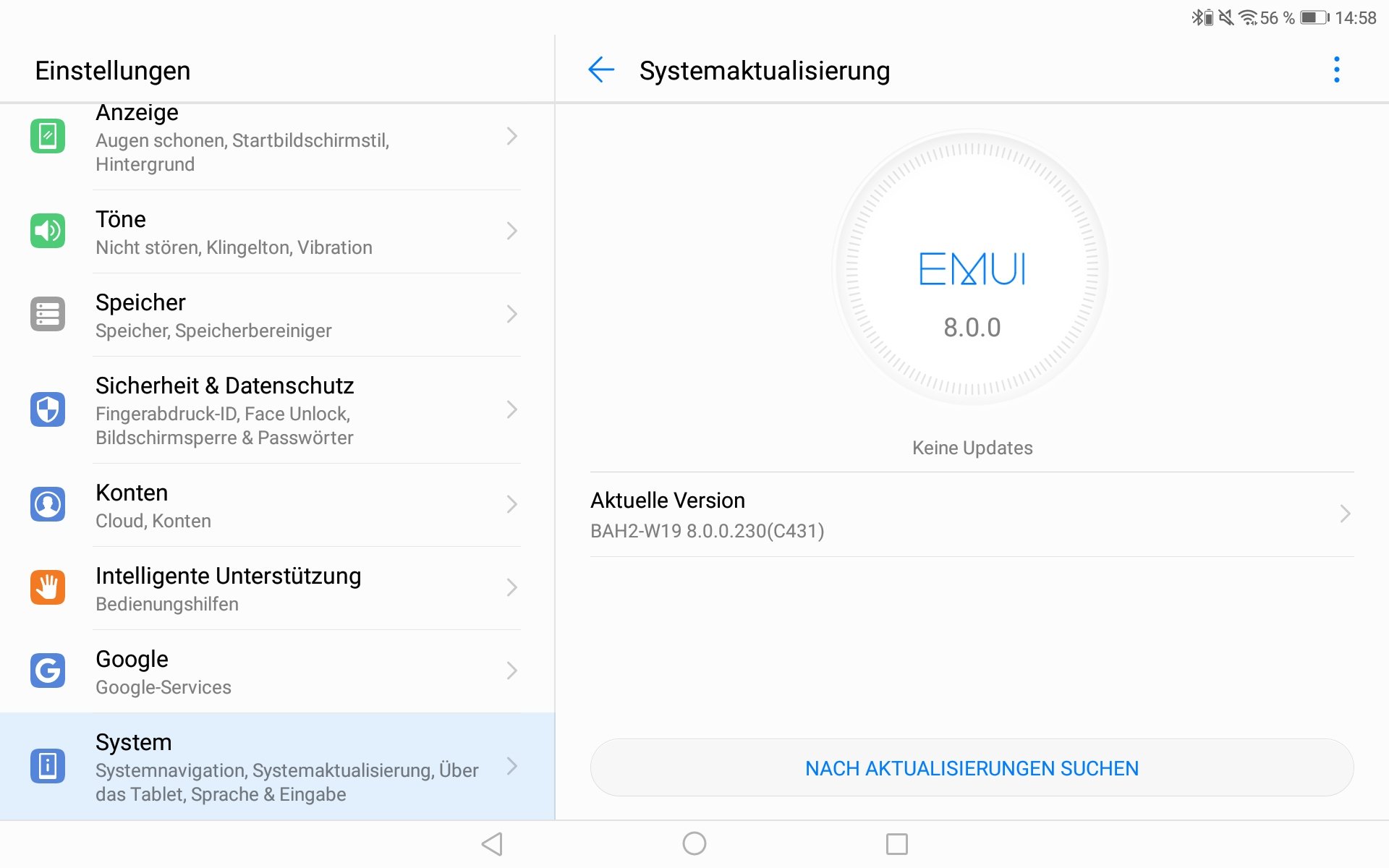Image resolution: width=1389 pixels, height=868 pixels.
Task: Tap the recent apps square button
Action: coord(897,843)
